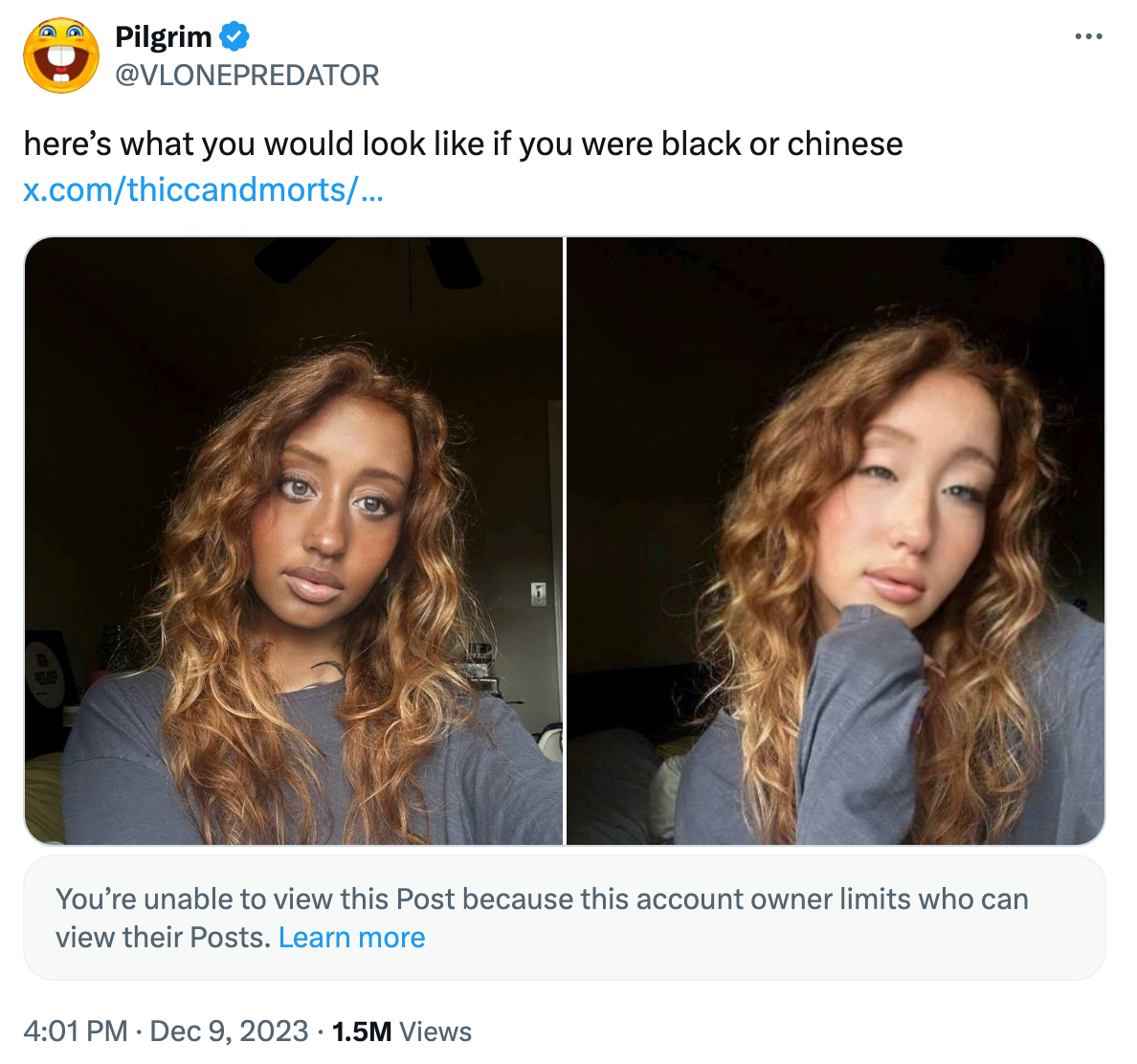Open the three-dot more options menu
This screenshot has width=1137, height=1064.
(x=1088, y=37)
